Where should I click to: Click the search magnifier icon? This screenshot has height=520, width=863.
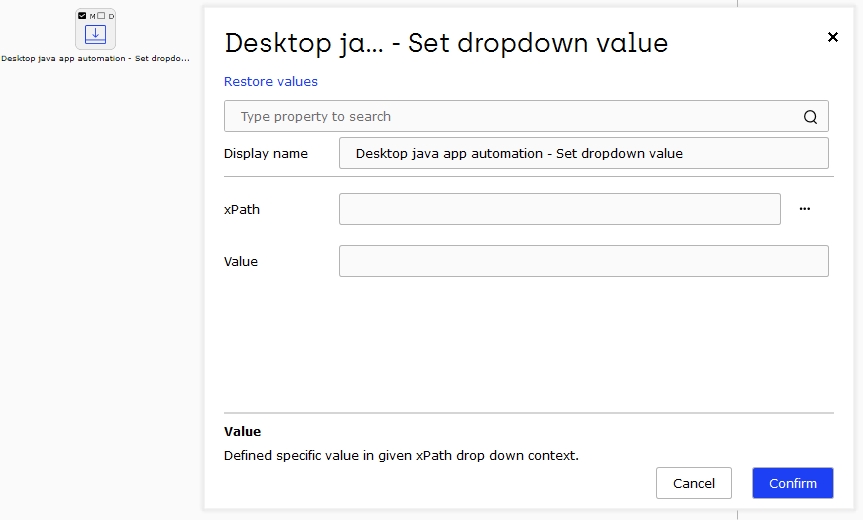tap(810, 117)
